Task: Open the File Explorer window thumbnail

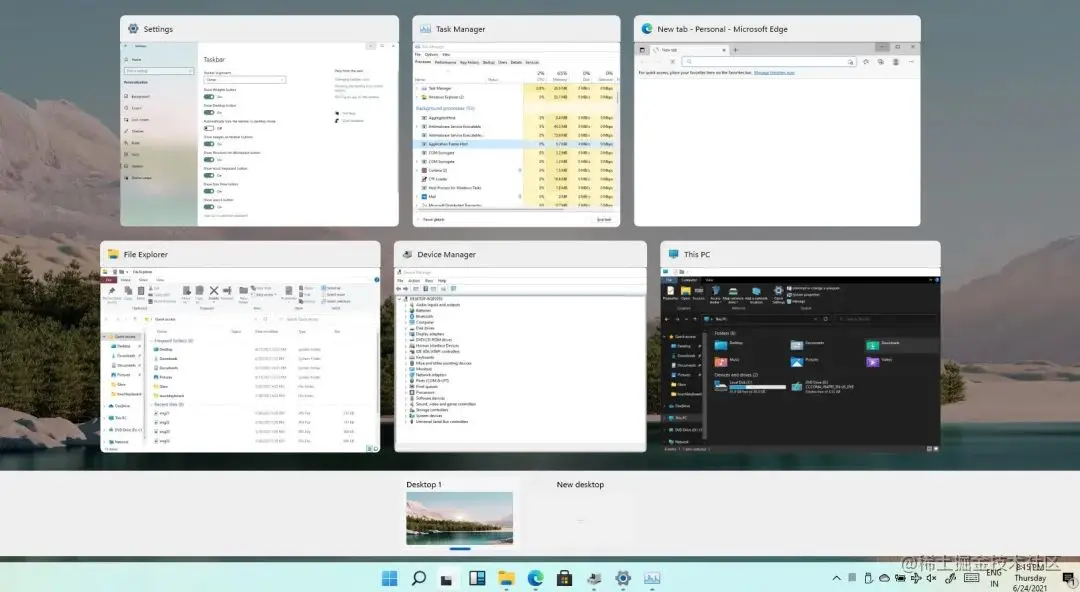Action: 240,347
